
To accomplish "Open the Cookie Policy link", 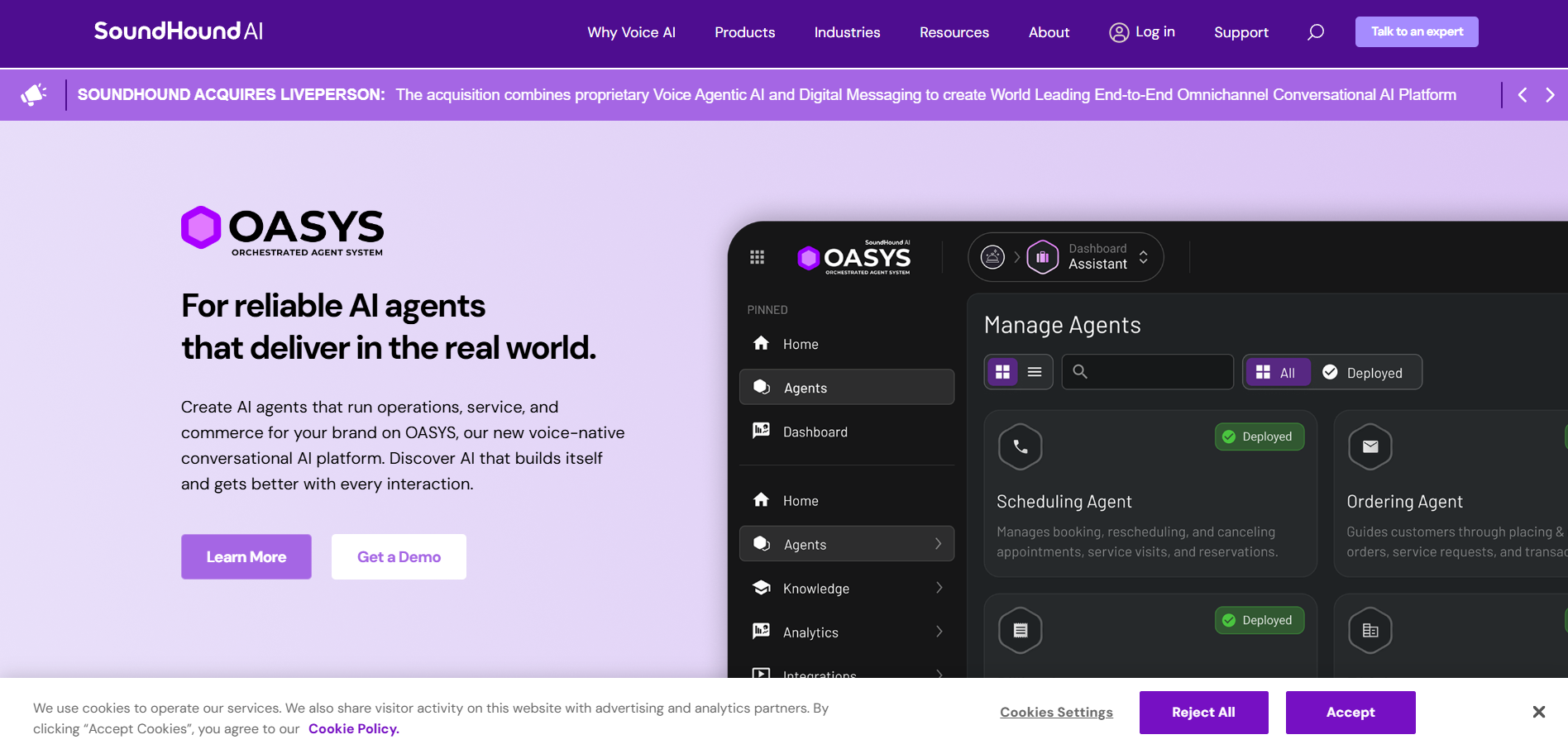I will pyautogui.click(x=354, y=728).
